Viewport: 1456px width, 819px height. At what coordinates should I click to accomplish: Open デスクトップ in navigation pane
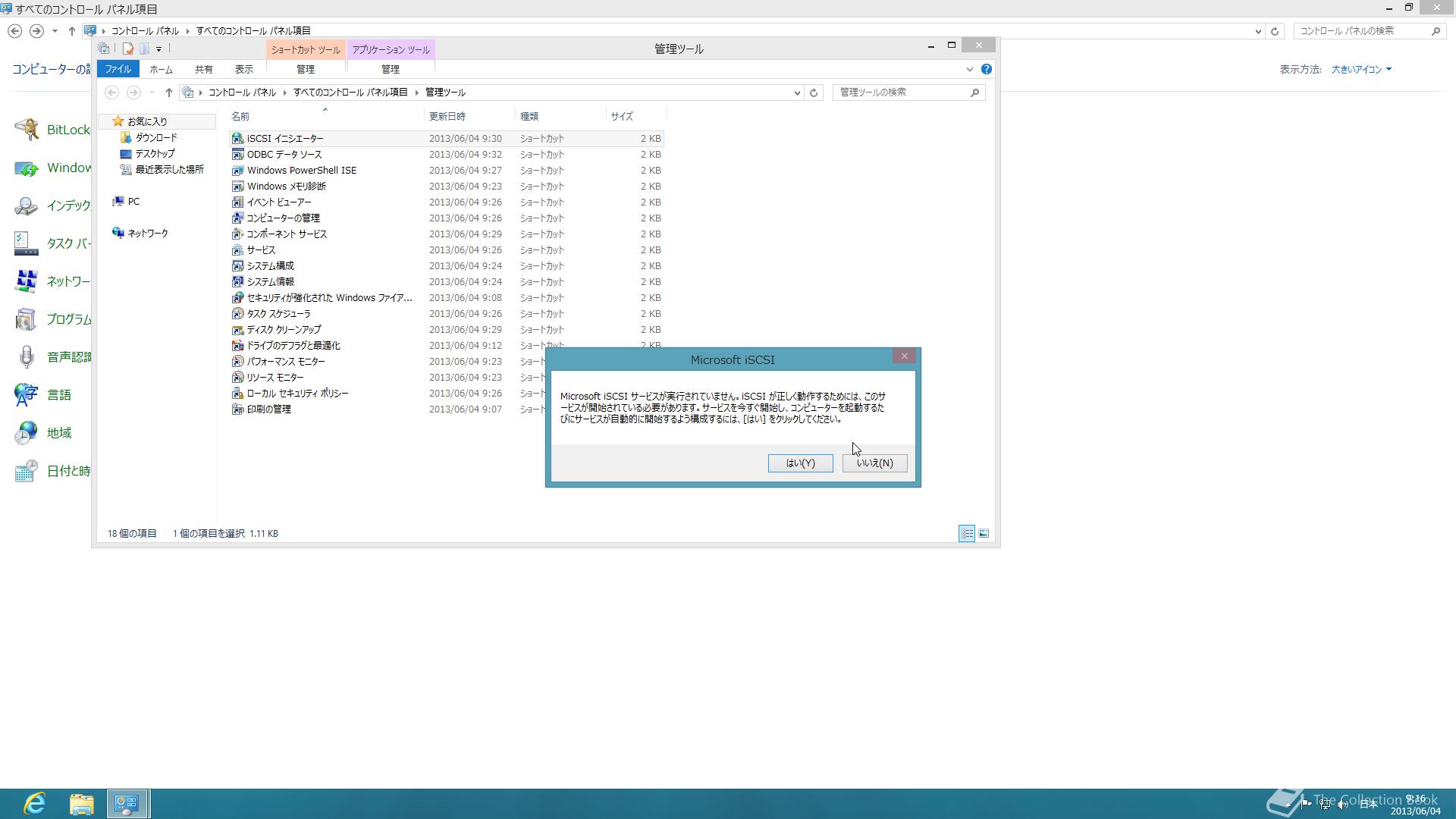155,153
